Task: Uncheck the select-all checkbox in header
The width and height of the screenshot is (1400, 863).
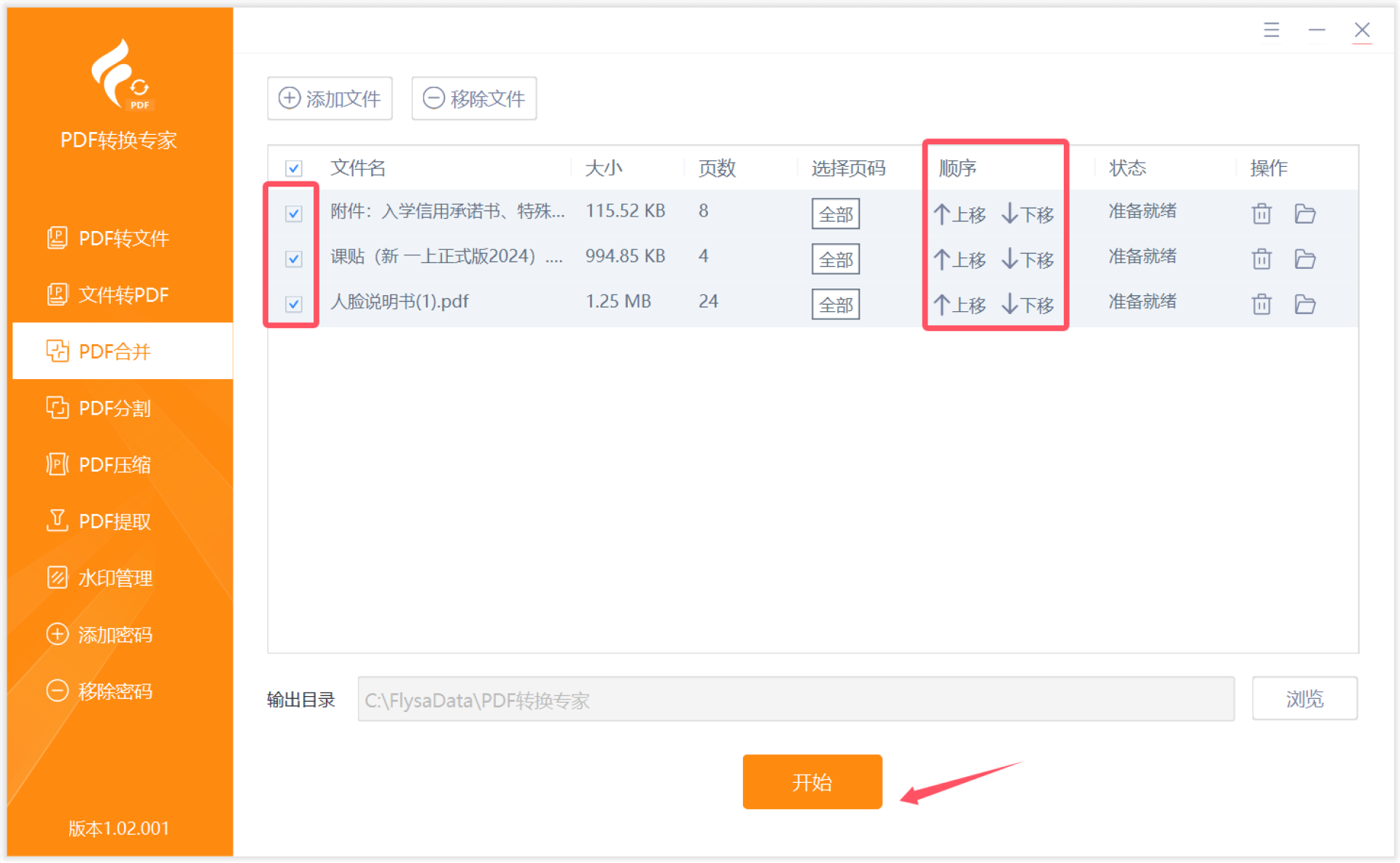Action: pyautogui.click(x=294, y=168)
